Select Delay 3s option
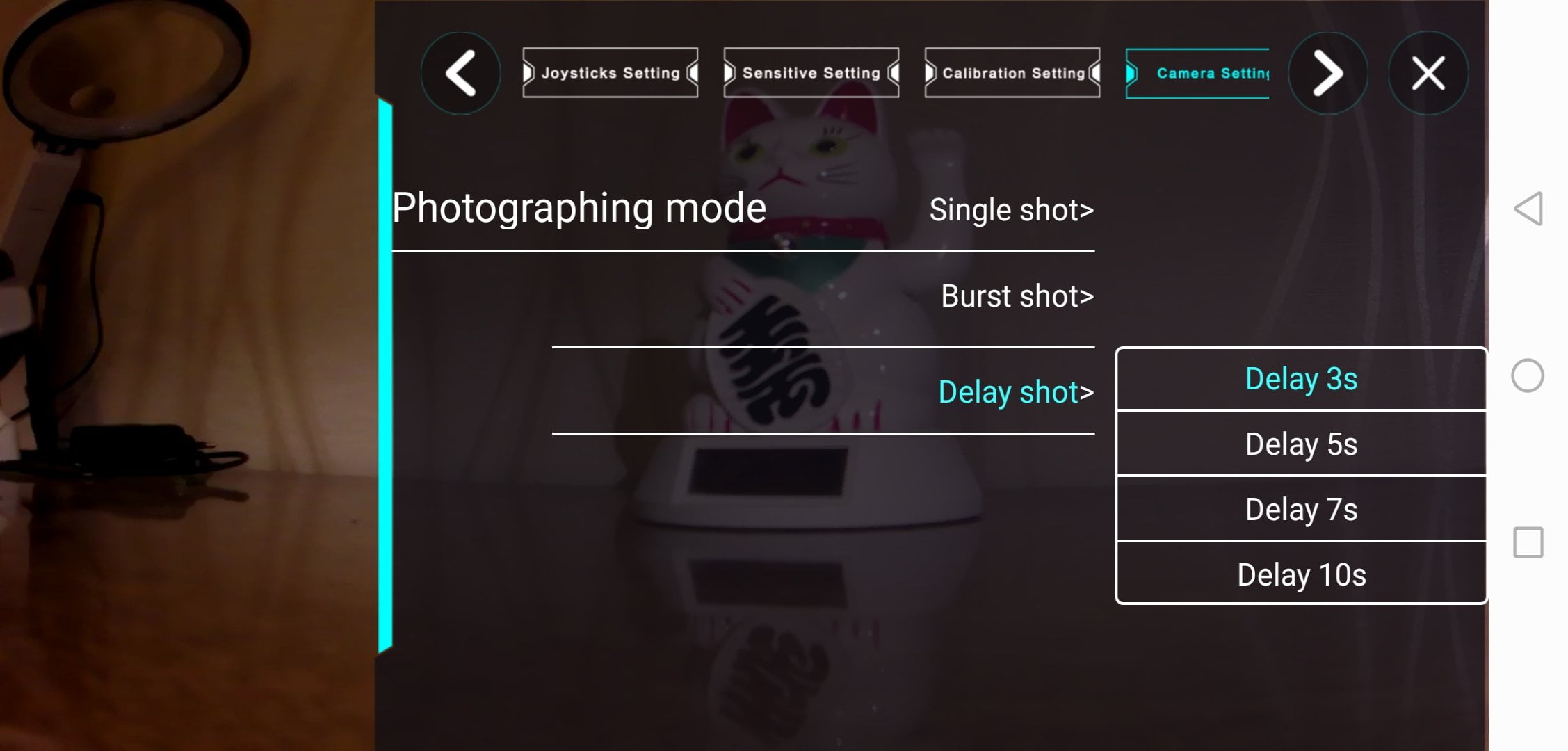The width and height of the screenshot is (1568, 751). [1301, 379]
